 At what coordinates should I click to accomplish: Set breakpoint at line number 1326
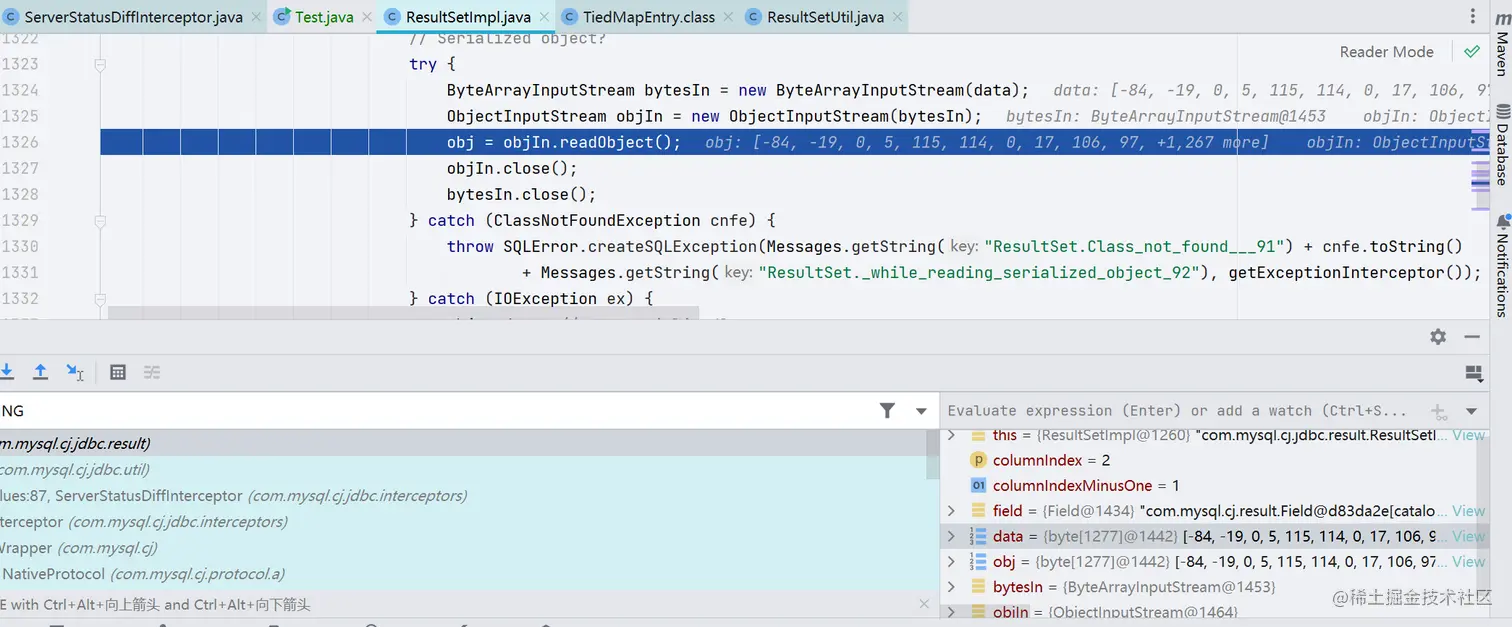[20, 142]
